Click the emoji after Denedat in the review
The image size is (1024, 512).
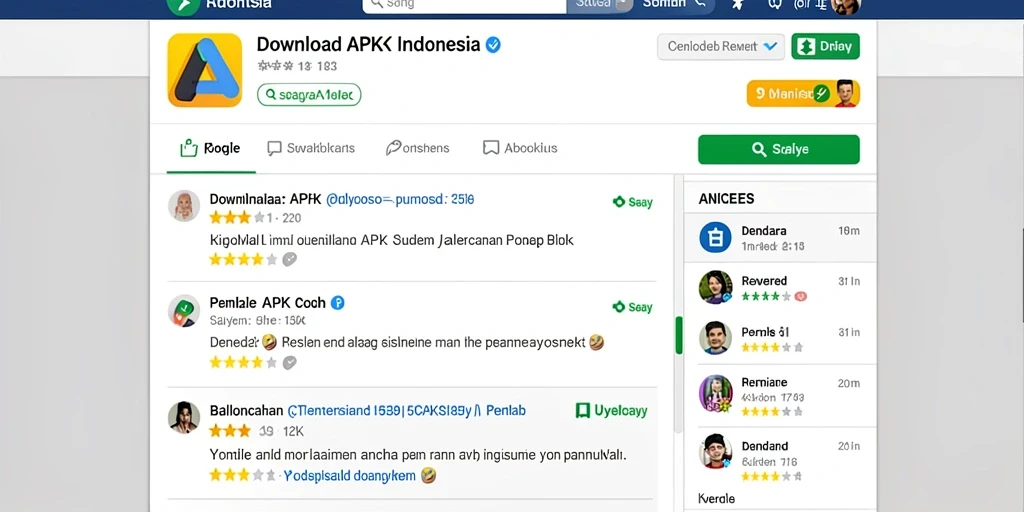click(269, 342)
